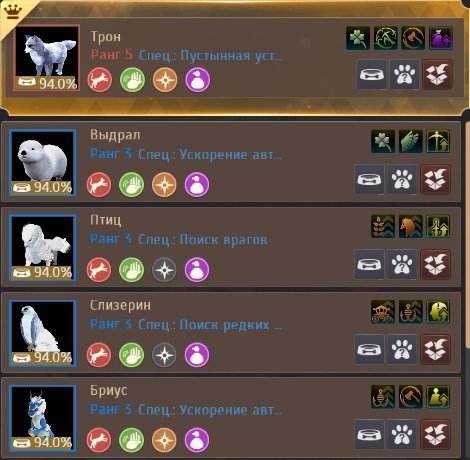This screenshot has width=470, height=460.
Task: Toggle Слизерин's gray compass skill off/on
Action: pos(164,355)
